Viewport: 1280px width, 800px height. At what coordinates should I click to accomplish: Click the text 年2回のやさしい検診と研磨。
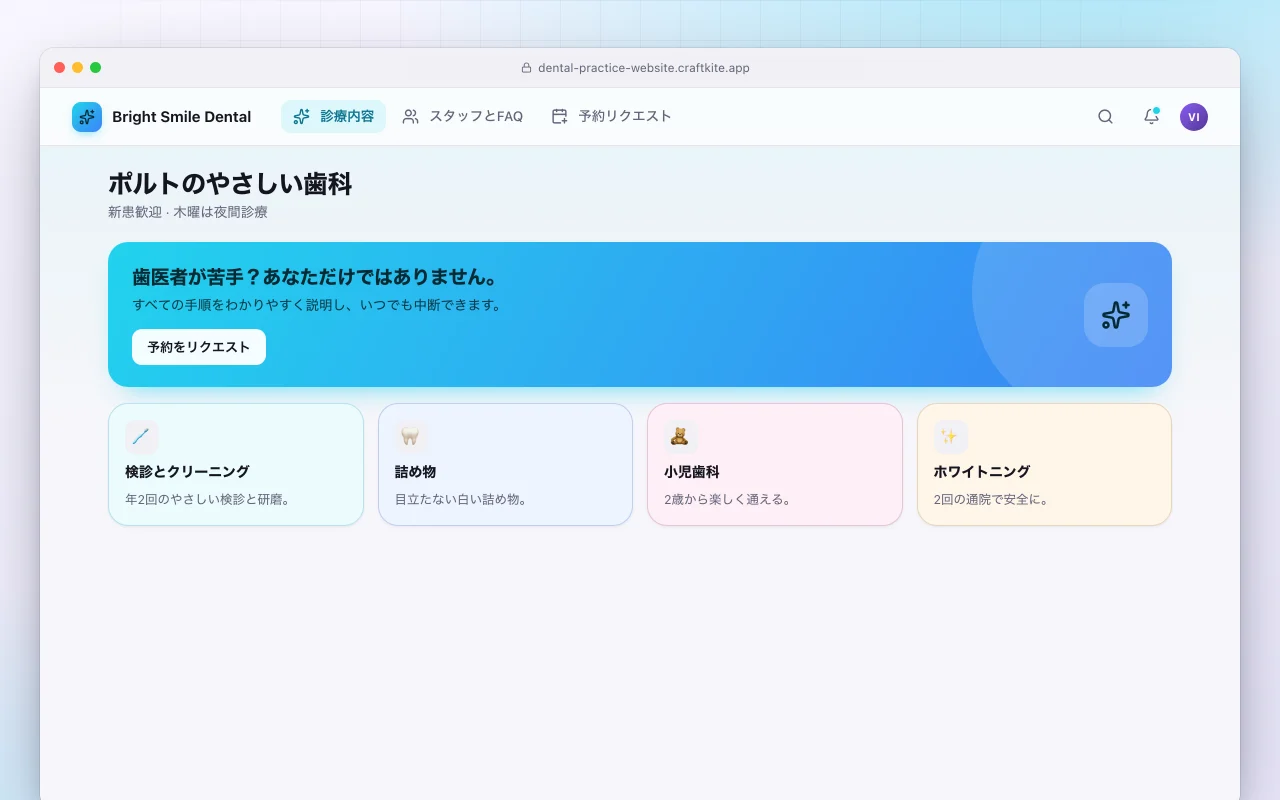point(209,499)
